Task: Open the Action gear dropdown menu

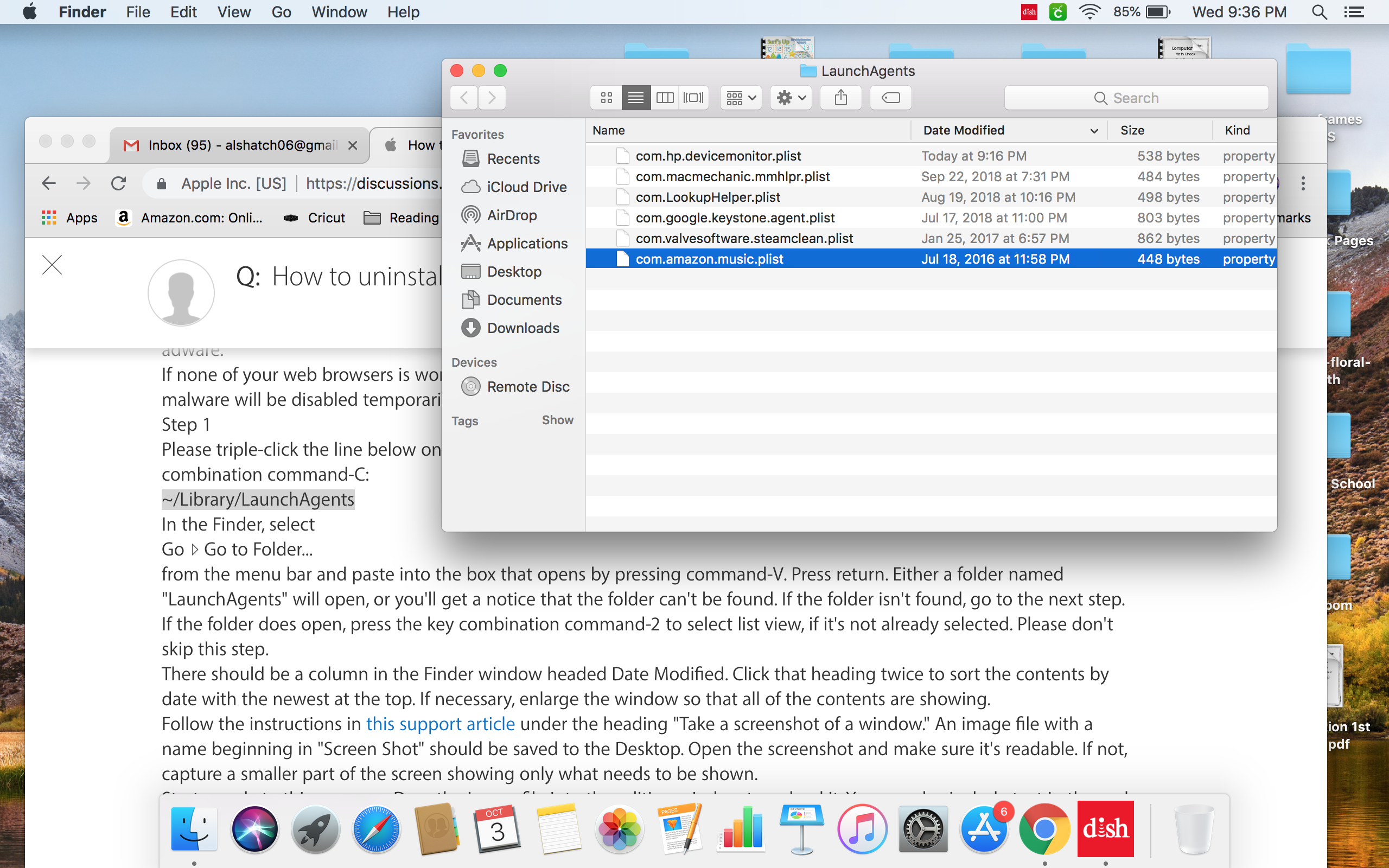Action: pyautogui.click(x=791, y=98)
